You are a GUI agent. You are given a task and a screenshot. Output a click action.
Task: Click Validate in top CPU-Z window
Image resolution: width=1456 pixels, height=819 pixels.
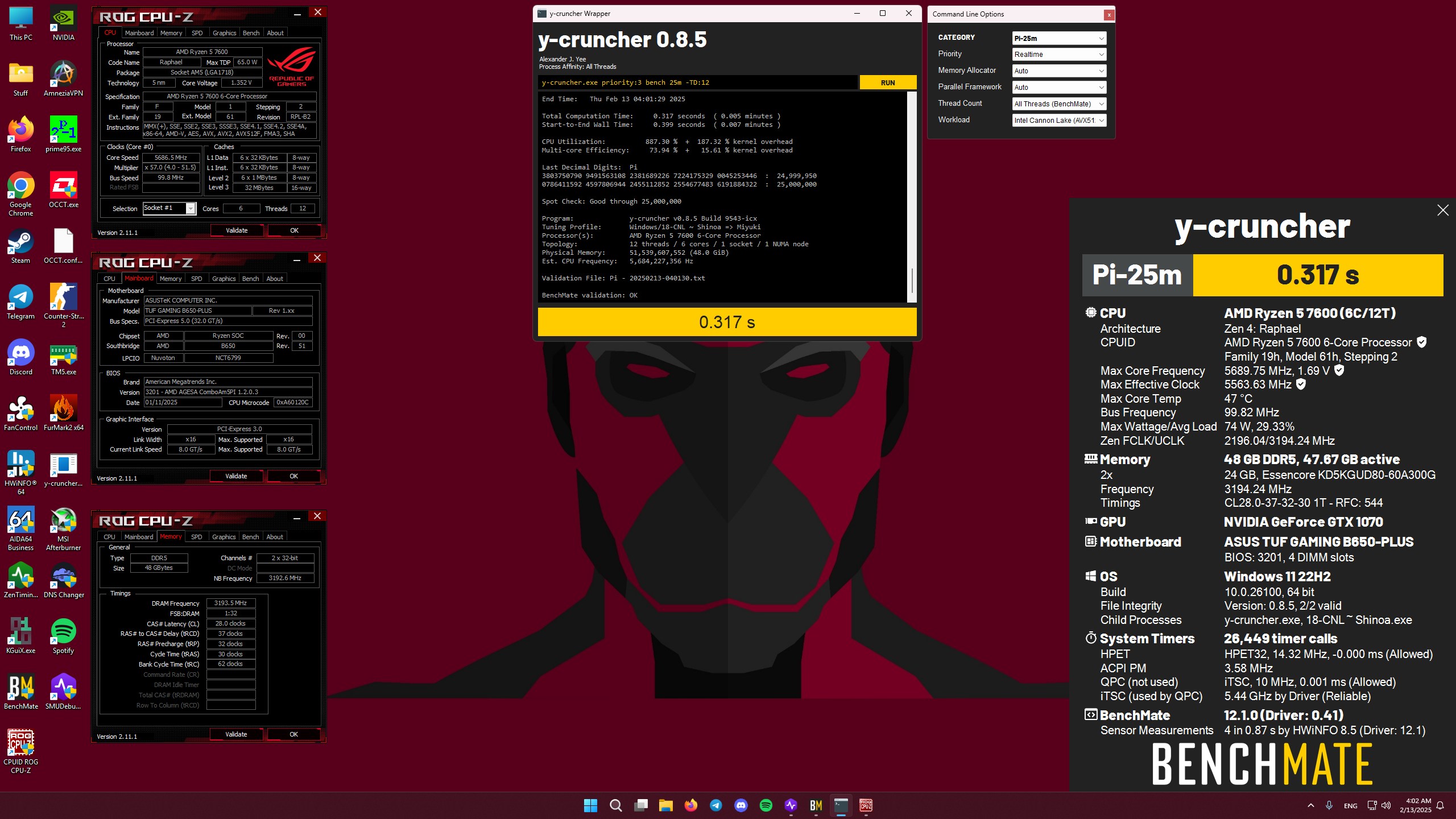(x=237, y=230)
